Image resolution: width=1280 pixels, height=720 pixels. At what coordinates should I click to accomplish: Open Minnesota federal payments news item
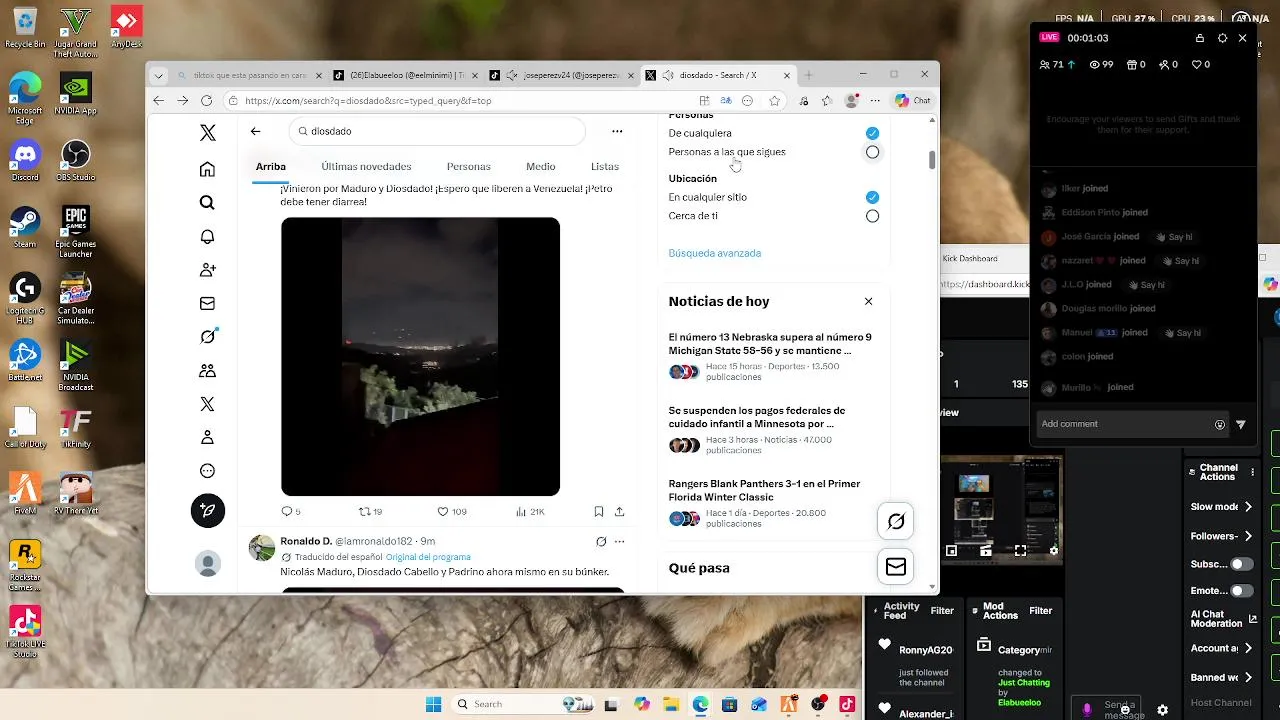click(x=770, y=431)
